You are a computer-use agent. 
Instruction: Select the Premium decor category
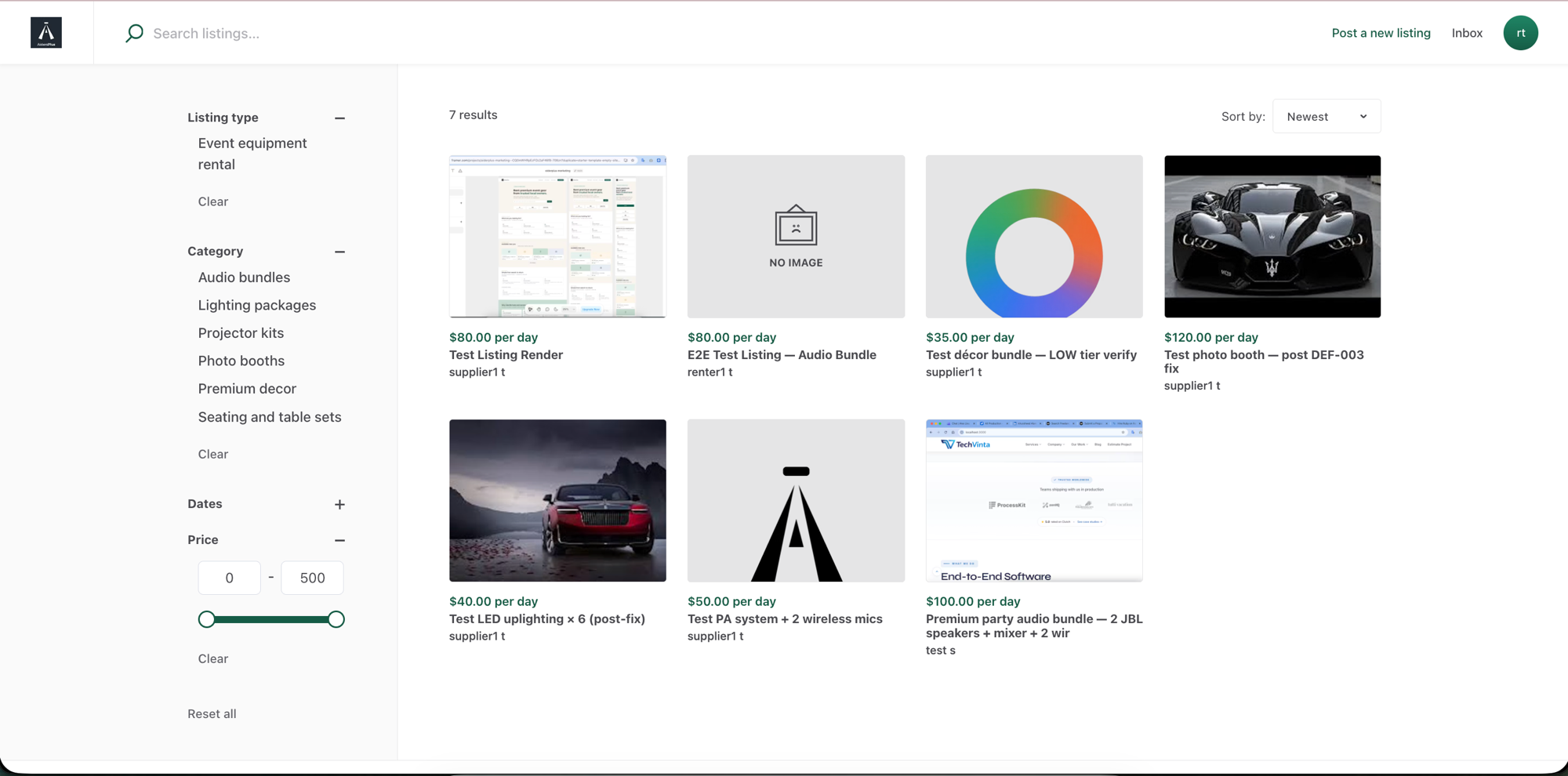[x=247, y=389]
